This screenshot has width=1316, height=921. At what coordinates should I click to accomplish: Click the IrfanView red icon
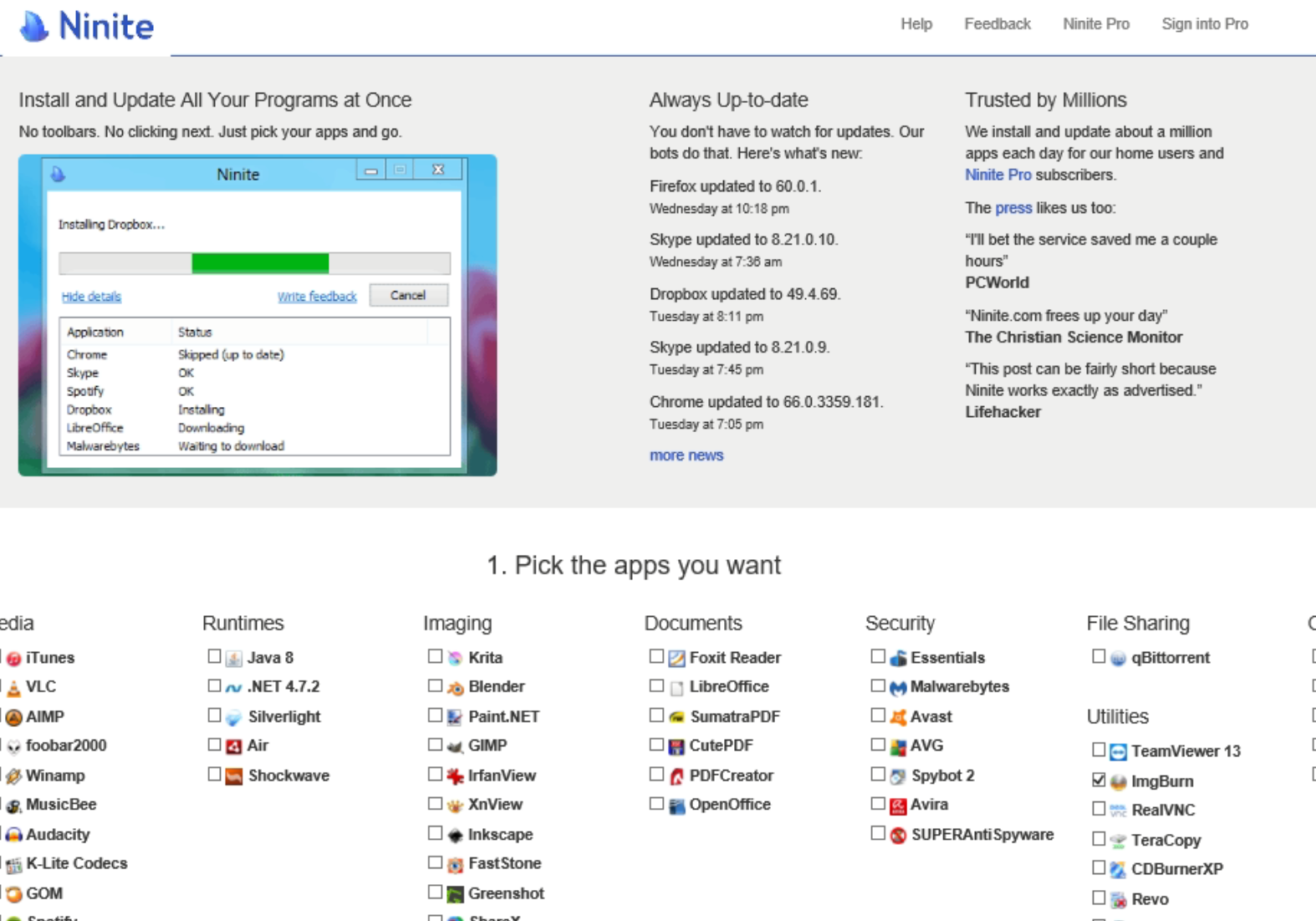pos(455,776)
